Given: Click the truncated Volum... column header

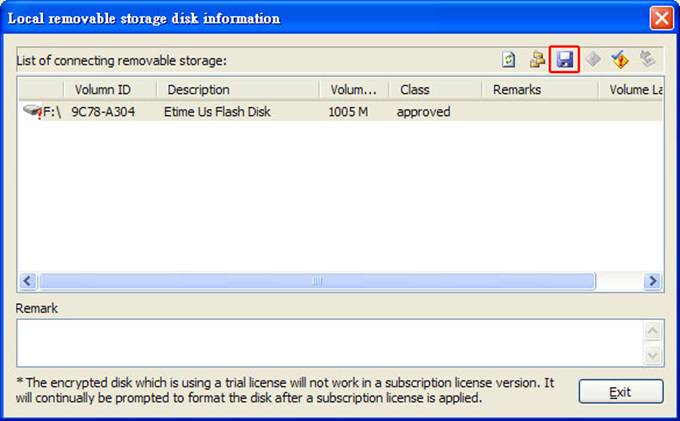Looking at the screenshot, I should [x=354, y=89].
